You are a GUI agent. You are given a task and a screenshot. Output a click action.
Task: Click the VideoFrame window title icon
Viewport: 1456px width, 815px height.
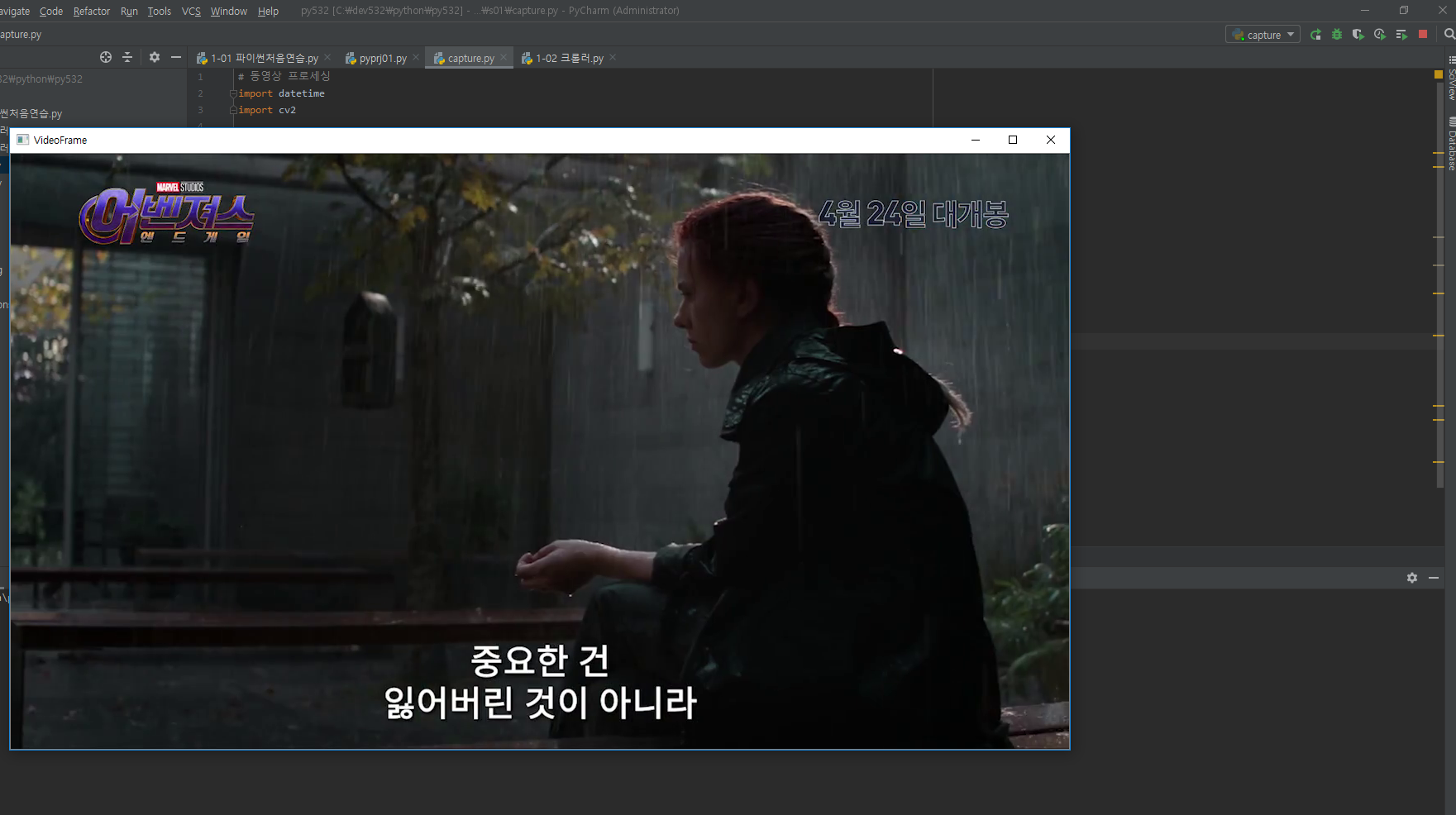[23, 140]
